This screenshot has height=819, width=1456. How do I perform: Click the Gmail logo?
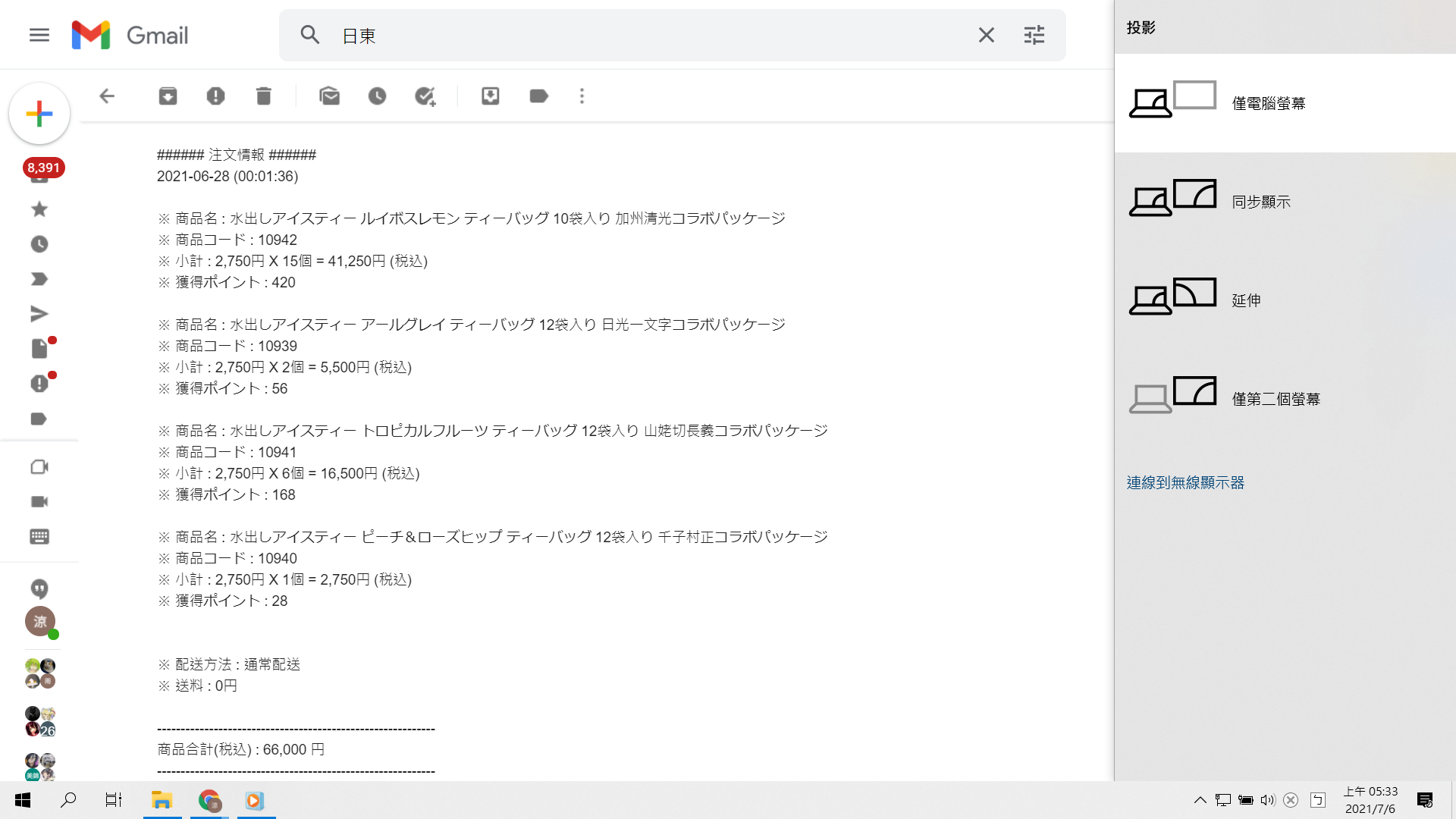(x=130, y=35)
